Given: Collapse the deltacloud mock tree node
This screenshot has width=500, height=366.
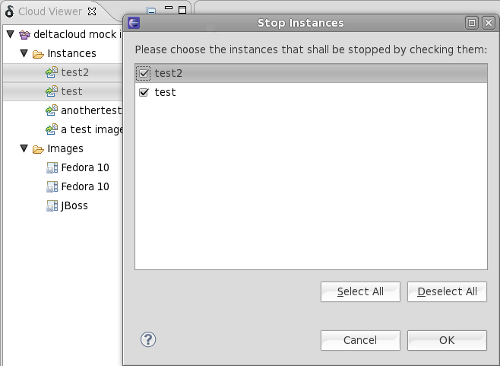Looking at the screenshot, I should point(10,34).
